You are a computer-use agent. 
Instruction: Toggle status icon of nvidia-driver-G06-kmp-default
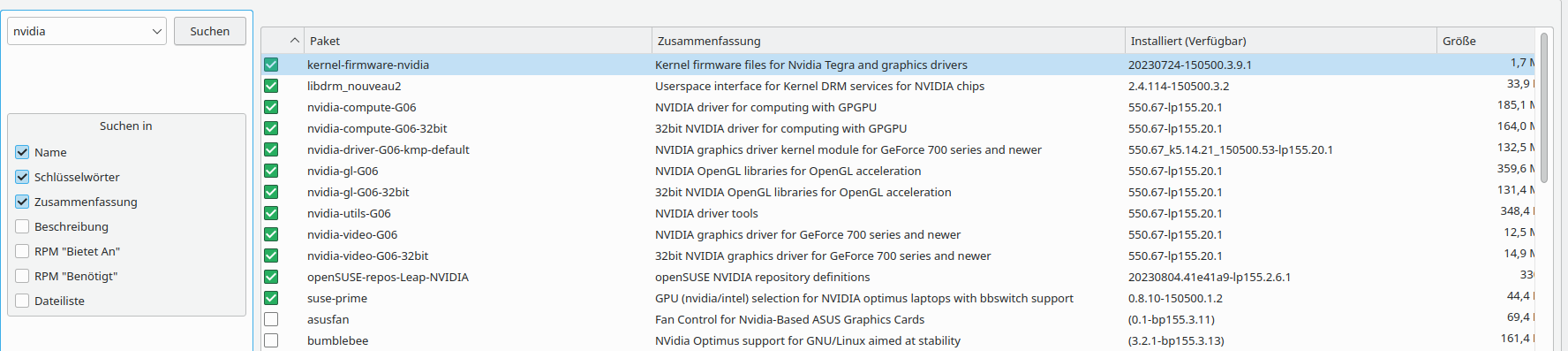(271, 149)
